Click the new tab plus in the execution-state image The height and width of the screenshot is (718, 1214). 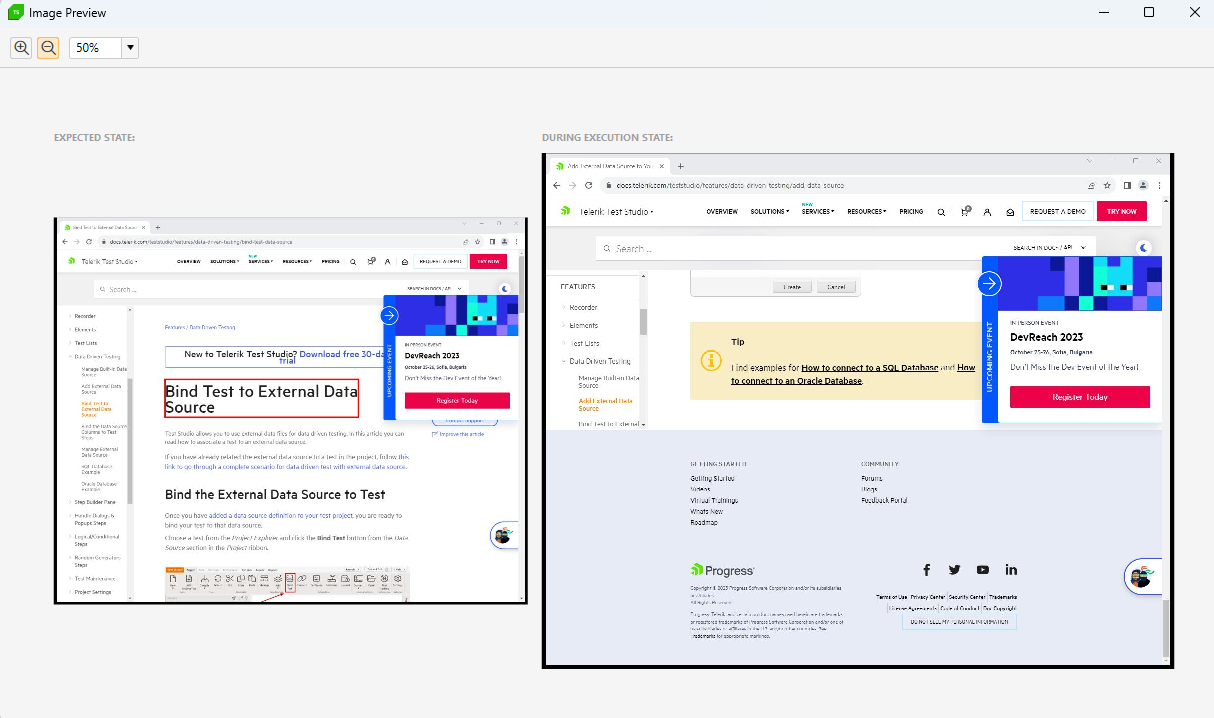click(681, 165)
